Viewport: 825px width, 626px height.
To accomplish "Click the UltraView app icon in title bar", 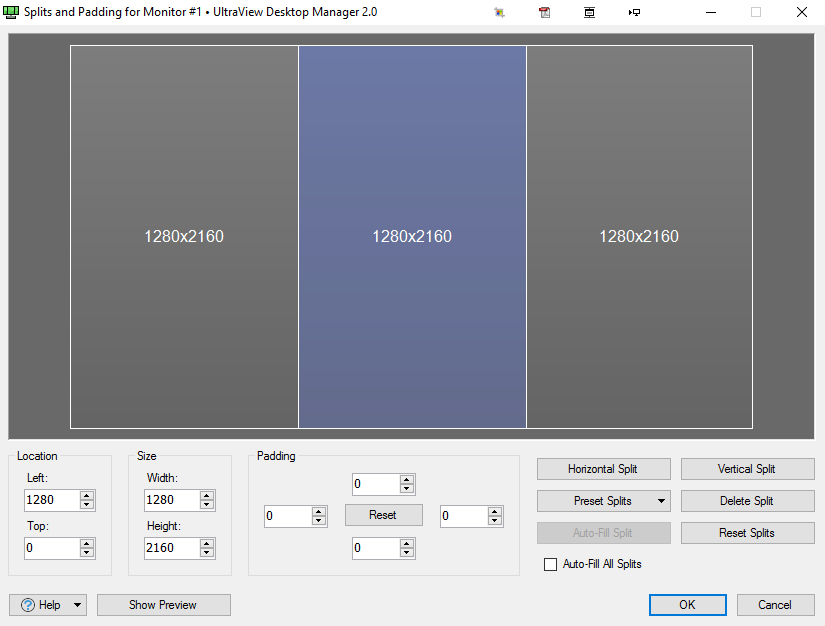I will coord(11,12).
